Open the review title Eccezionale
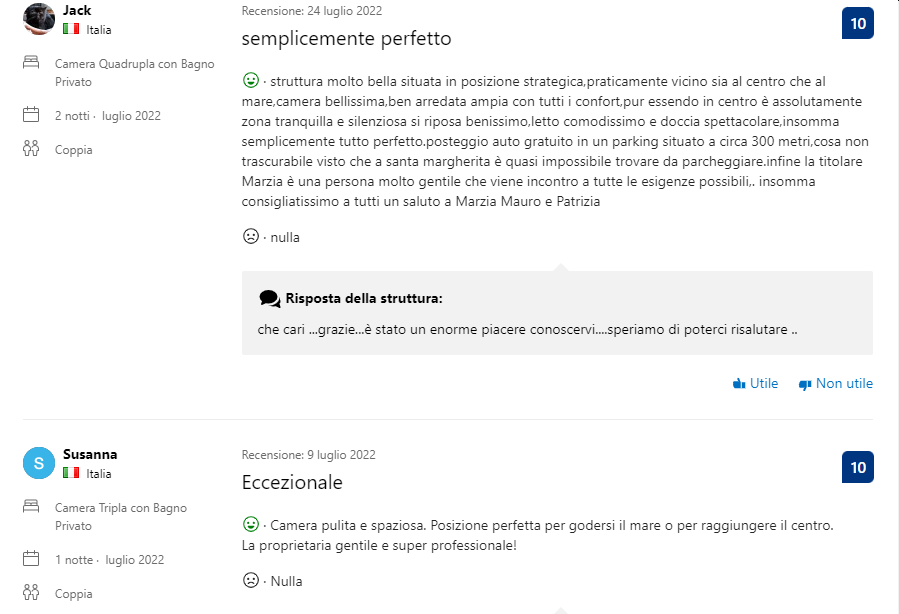 tap(292, 482)
